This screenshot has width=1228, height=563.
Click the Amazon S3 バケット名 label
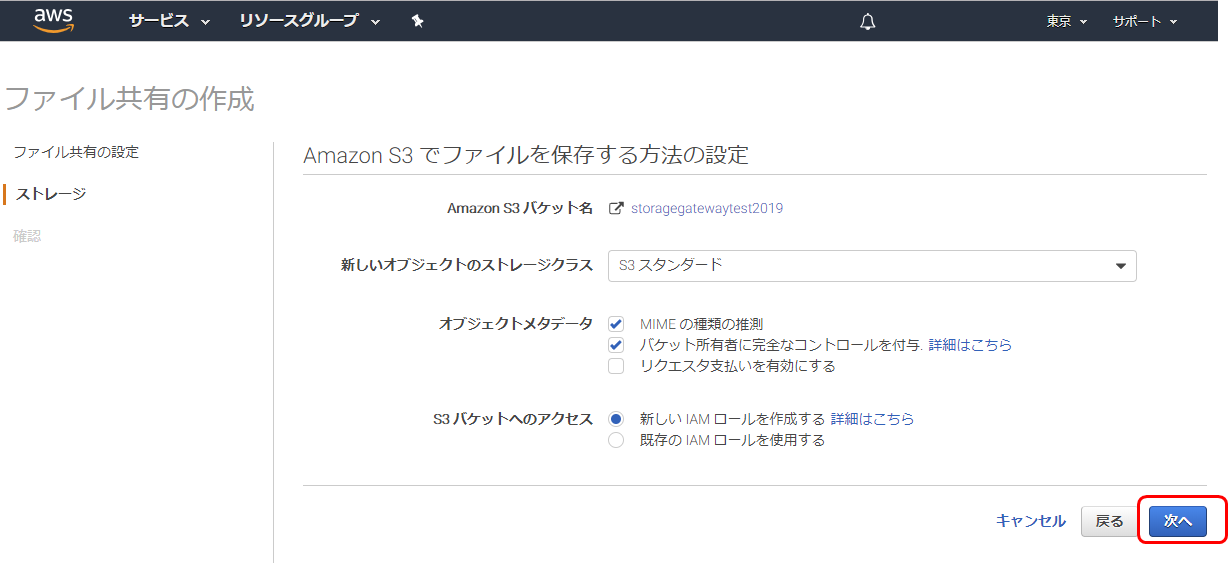pos(520,209)
